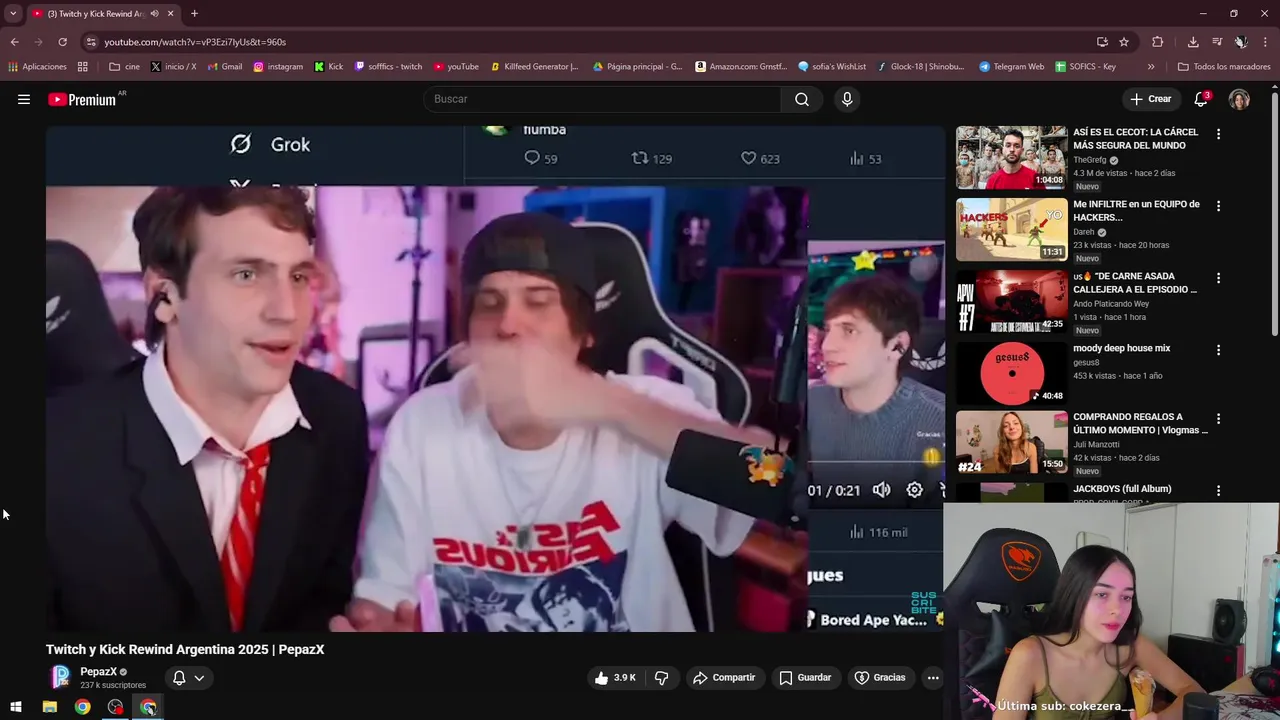The width and height of the screenshot is (1280, 720).
Task: Open Chrome downloads icon
Action: click(x=1193, y=42)
